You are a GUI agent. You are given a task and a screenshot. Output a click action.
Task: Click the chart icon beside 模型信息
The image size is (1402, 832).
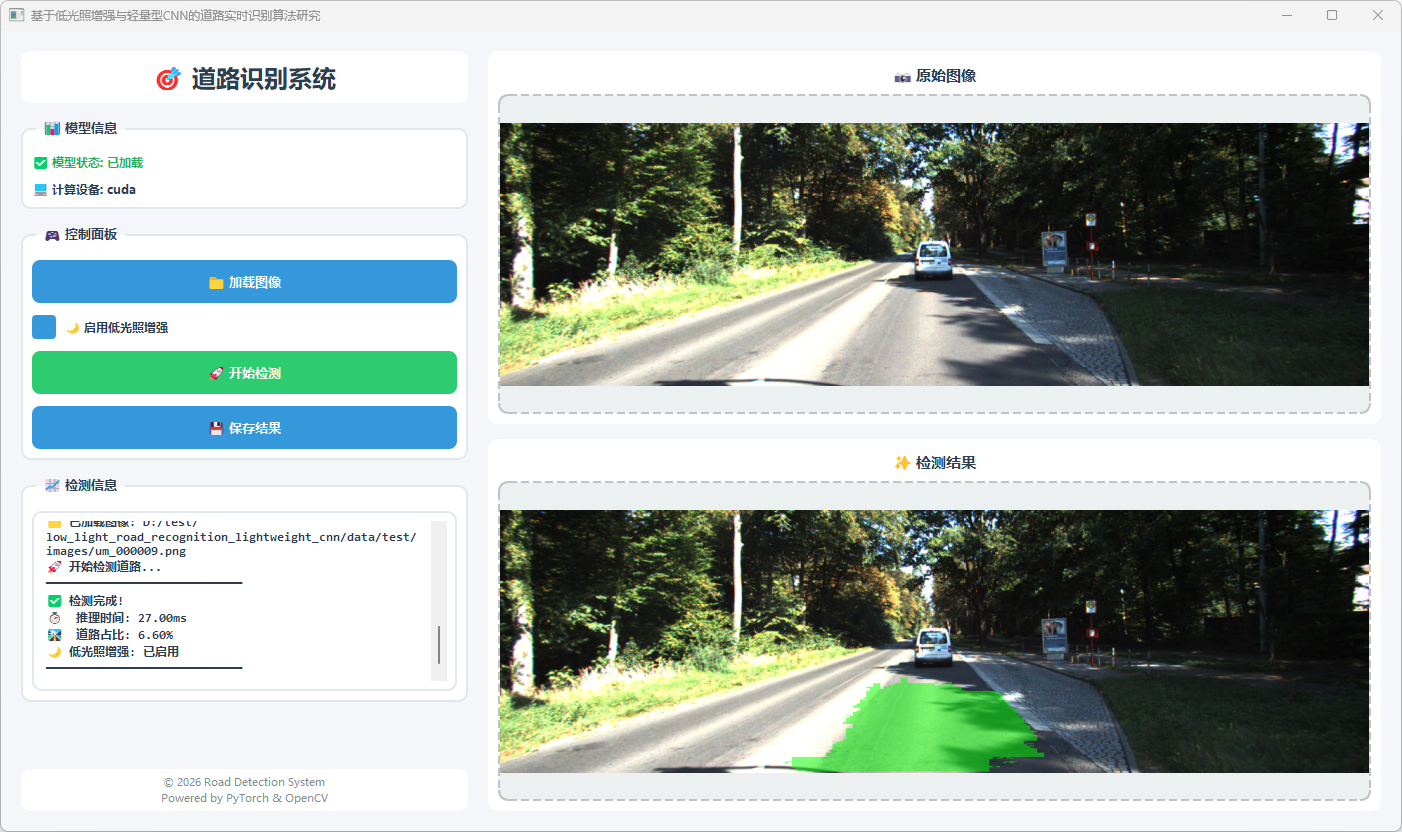(x=52, y=129)
